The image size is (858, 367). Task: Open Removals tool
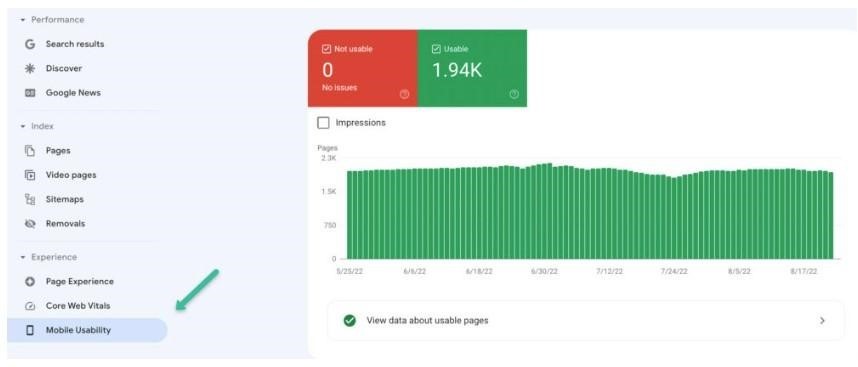66,224
